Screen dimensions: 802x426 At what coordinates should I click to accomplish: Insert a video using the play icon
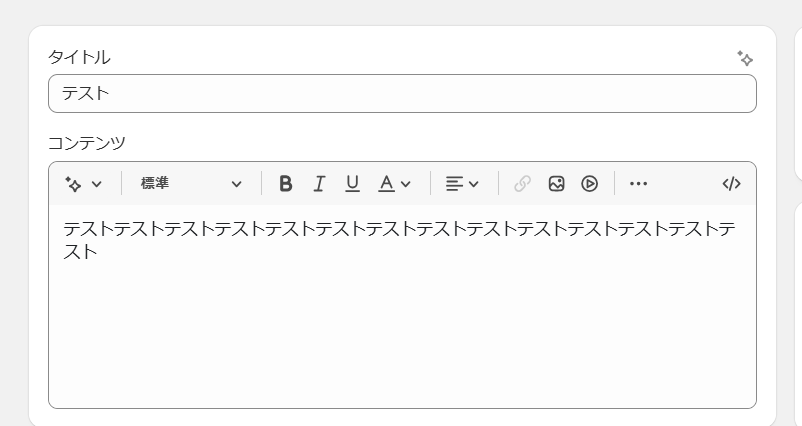[x=590, y=184]
